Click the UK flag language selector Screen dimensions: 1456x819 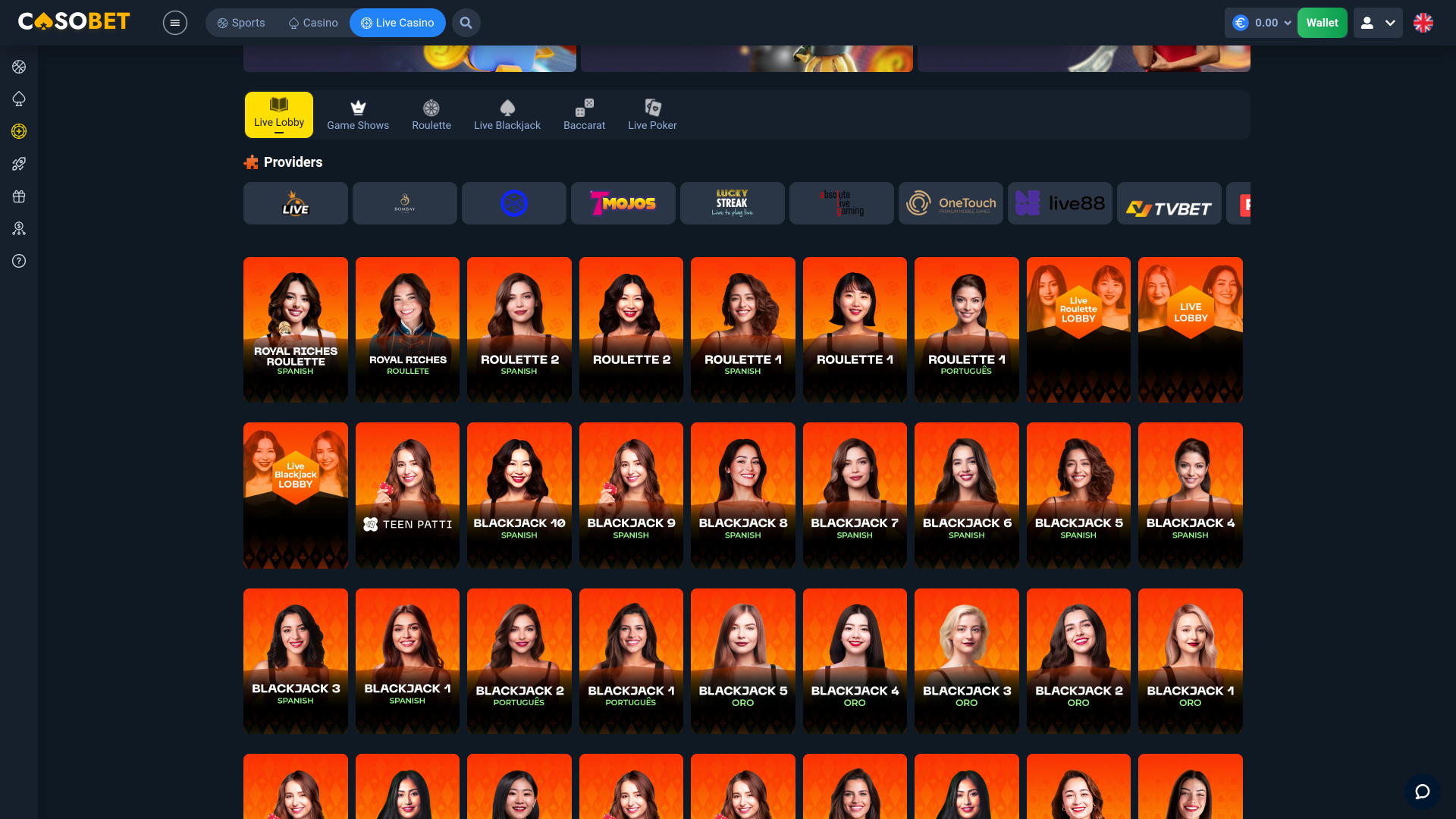click(x=1423, y=23)
